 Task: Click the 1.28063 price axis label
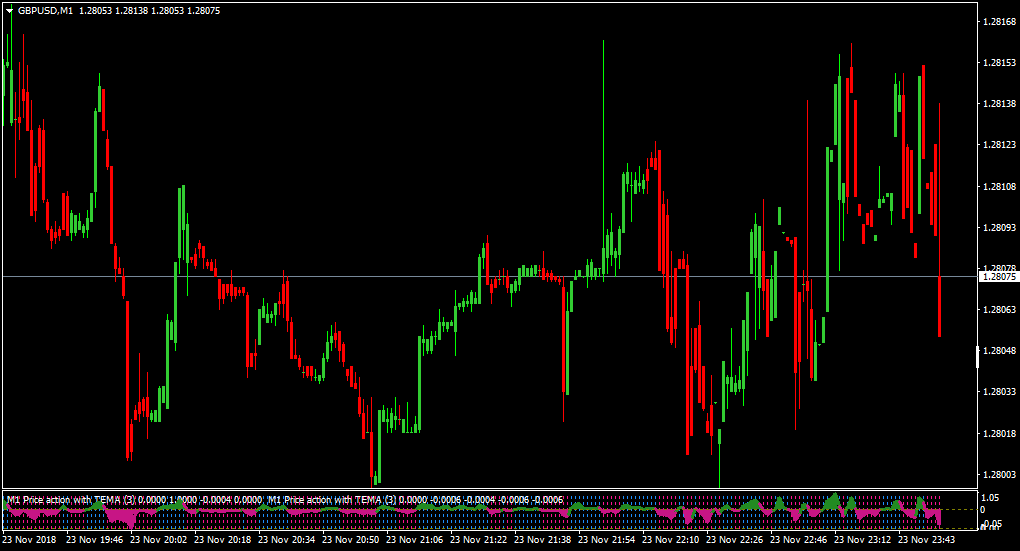click(x=999, y=310)
